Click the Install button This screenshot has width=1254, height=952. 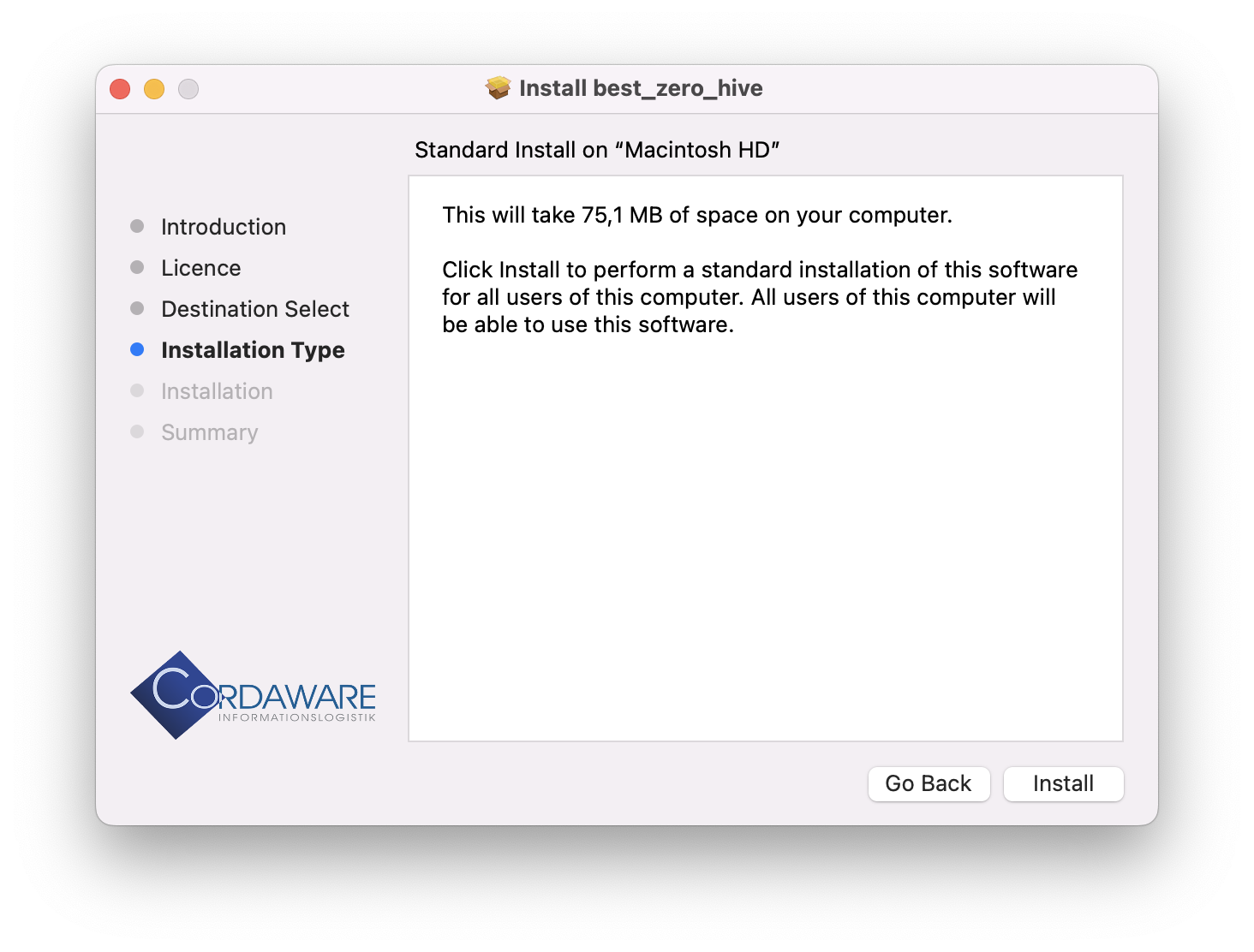tap(1063, 783)
